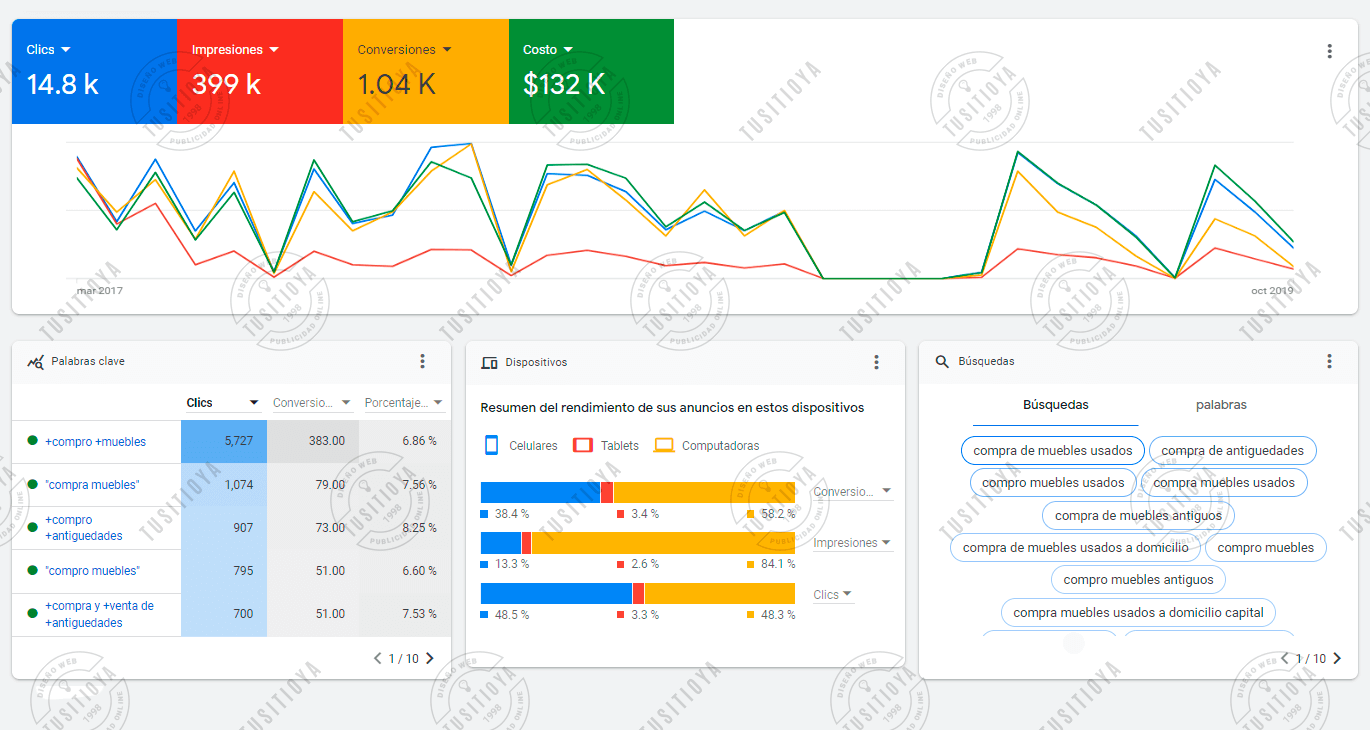Select search chip compra de antiguedades
Screen dimensions: 1370x730
tap(1232, 450)
